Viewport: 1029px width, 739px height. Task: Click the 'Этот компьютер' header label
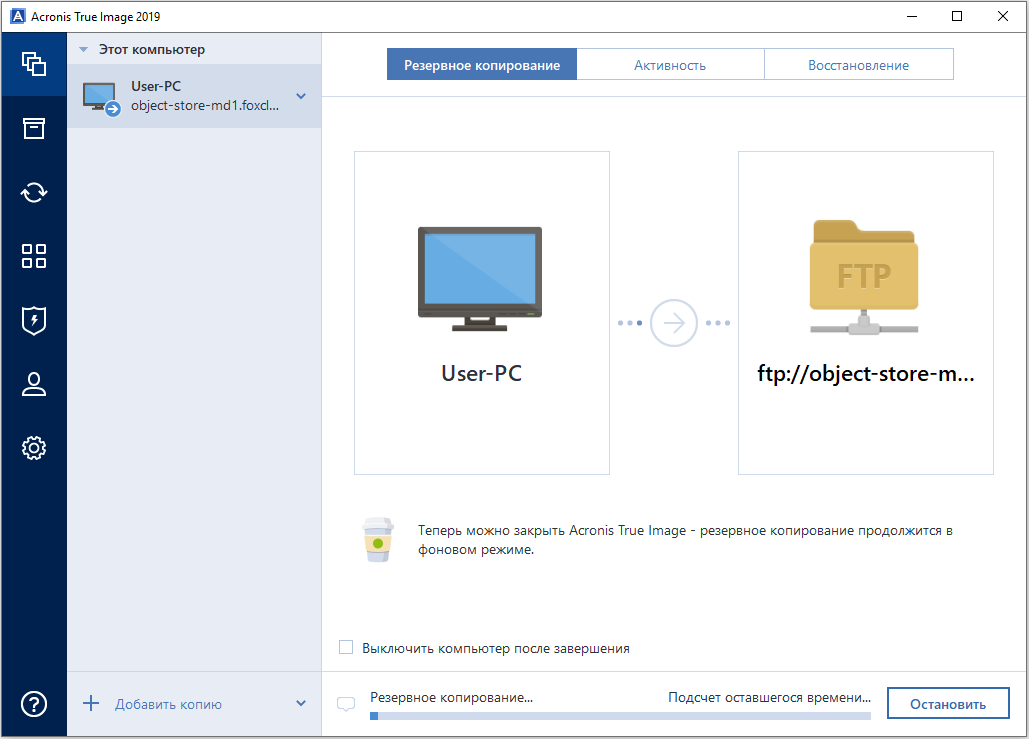click(x=152, y=49)
